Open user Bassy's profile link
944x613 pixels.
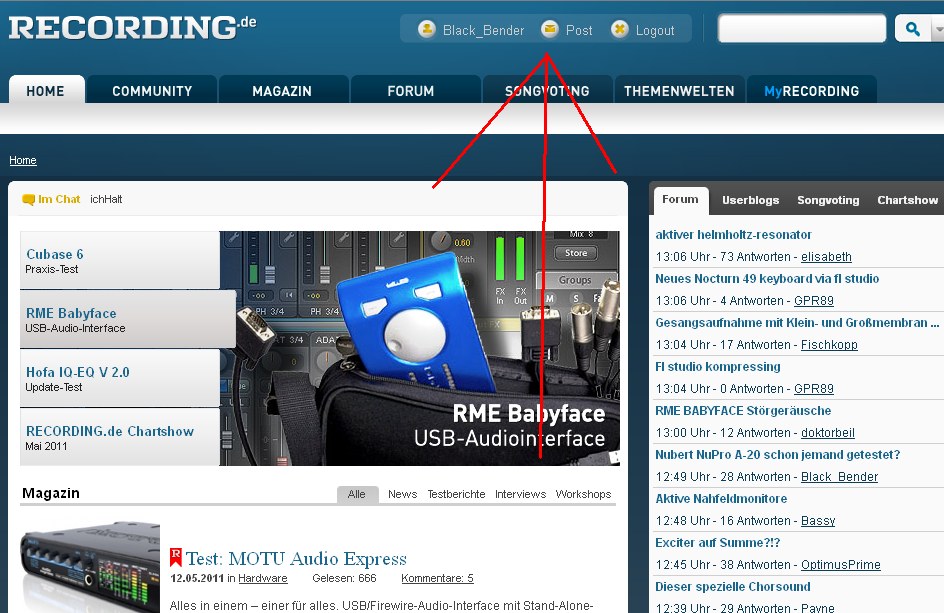(x=818, y=521)
